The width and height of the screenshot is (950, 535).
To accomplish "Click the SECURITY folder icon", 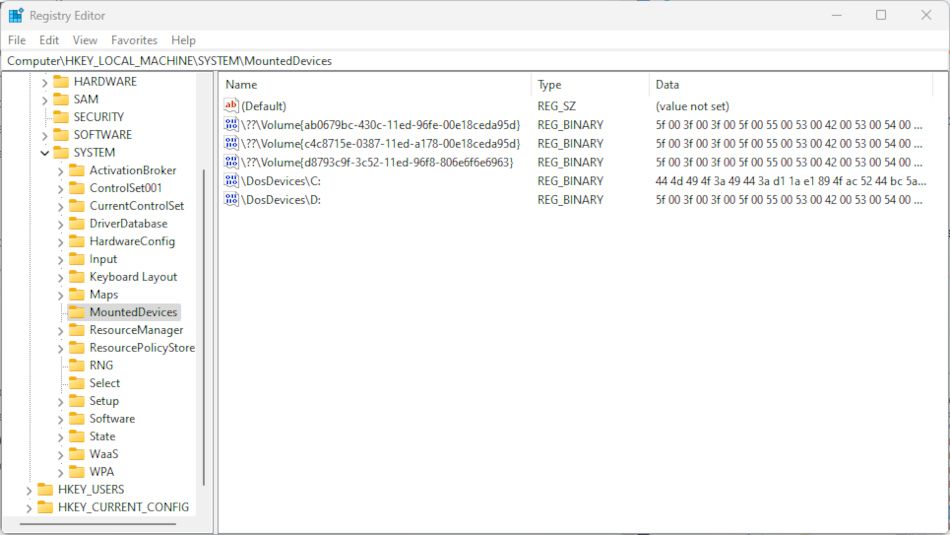I will point(61,116).
